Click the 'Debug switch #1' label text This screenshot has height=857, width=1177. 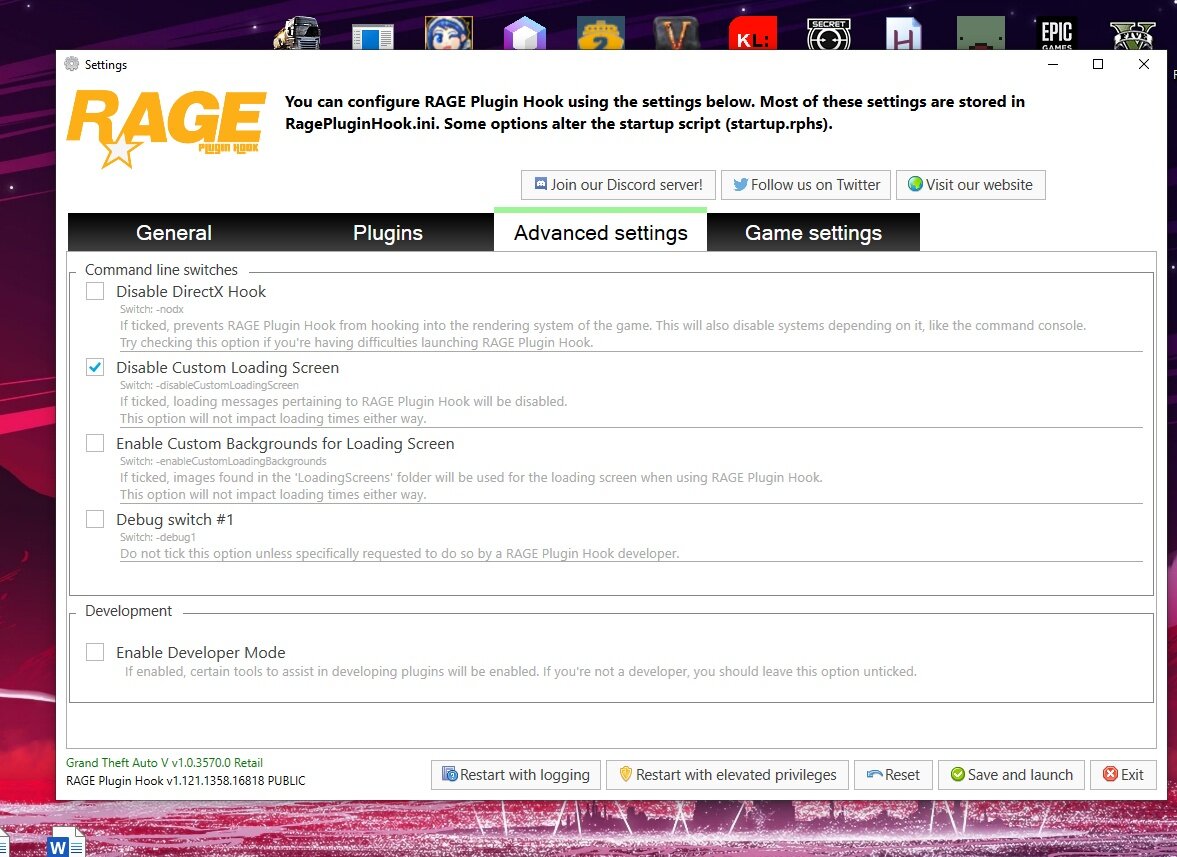(175, 519)
